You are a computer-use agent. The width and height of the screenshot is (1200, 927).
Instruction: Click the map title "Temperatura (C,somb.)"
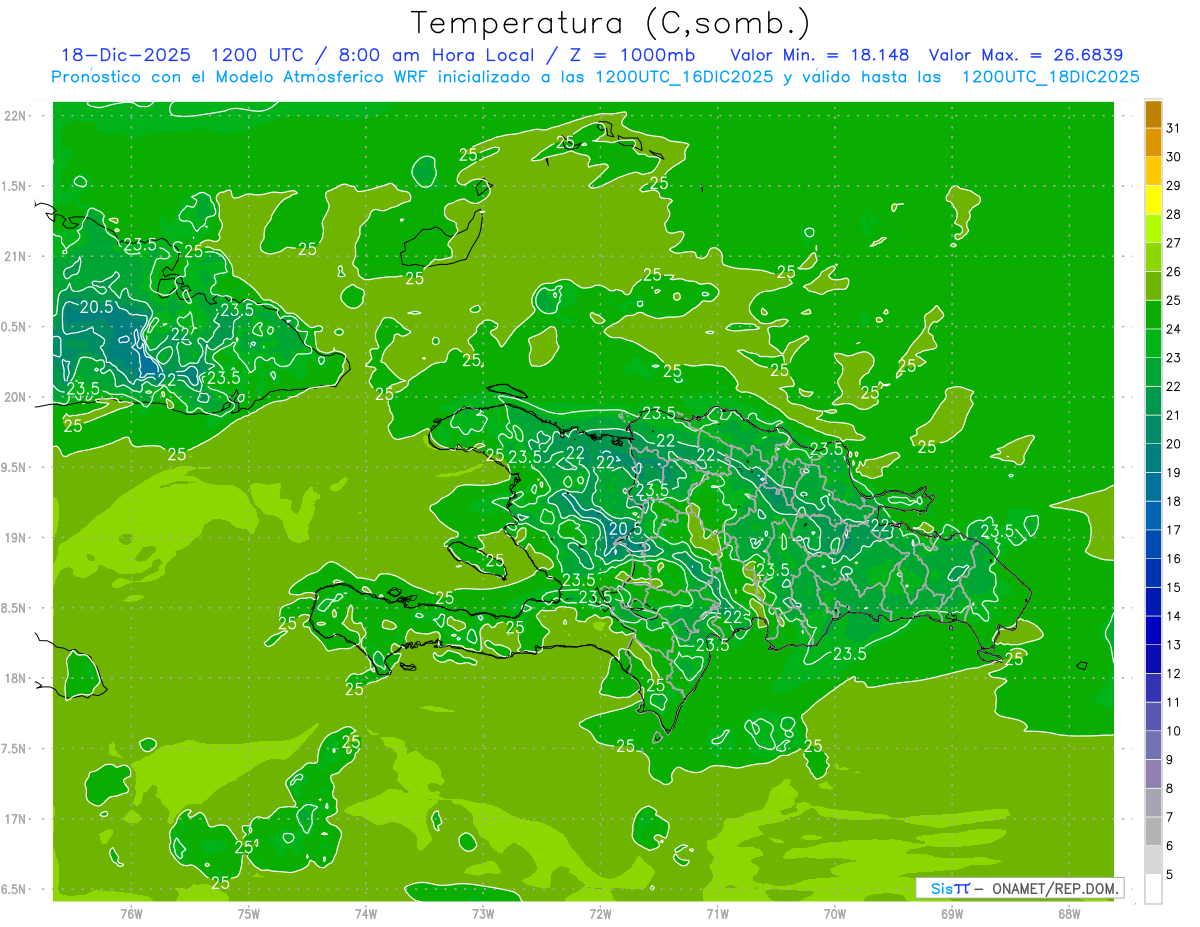click(610, 23)
